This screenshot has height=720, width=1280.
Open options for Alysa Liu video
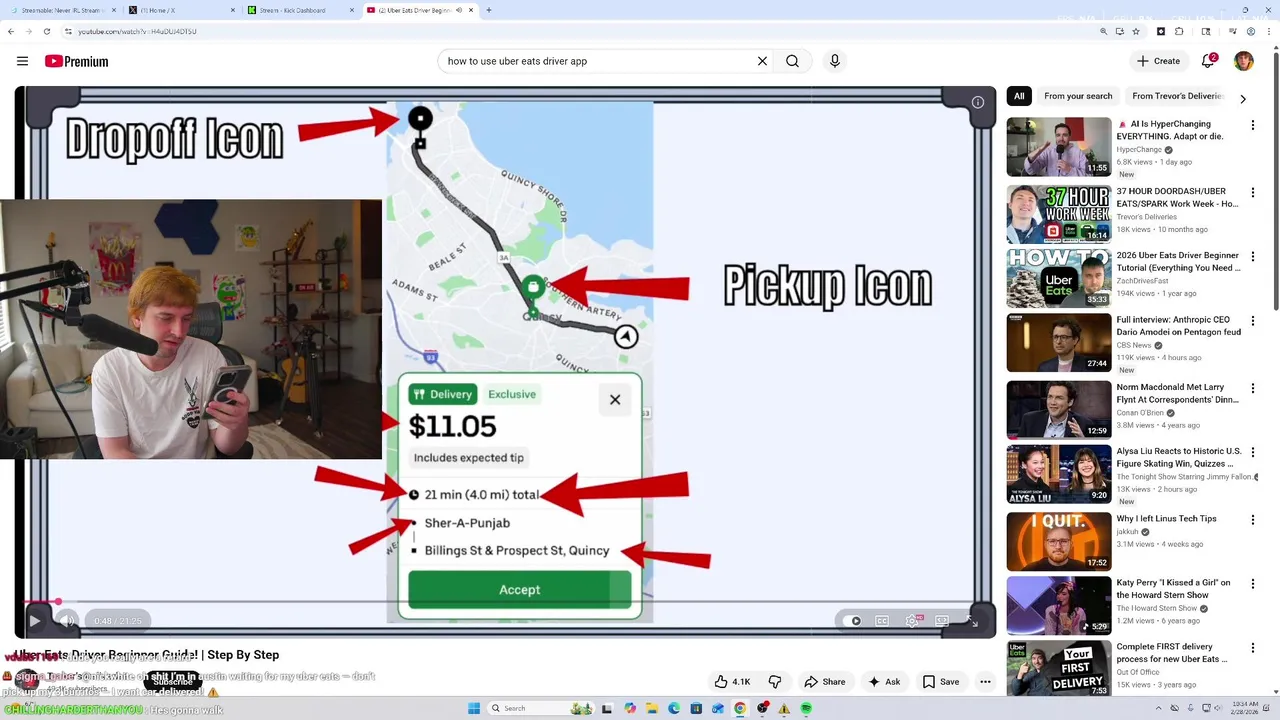pyautogui.click(x=1252, y=452)
